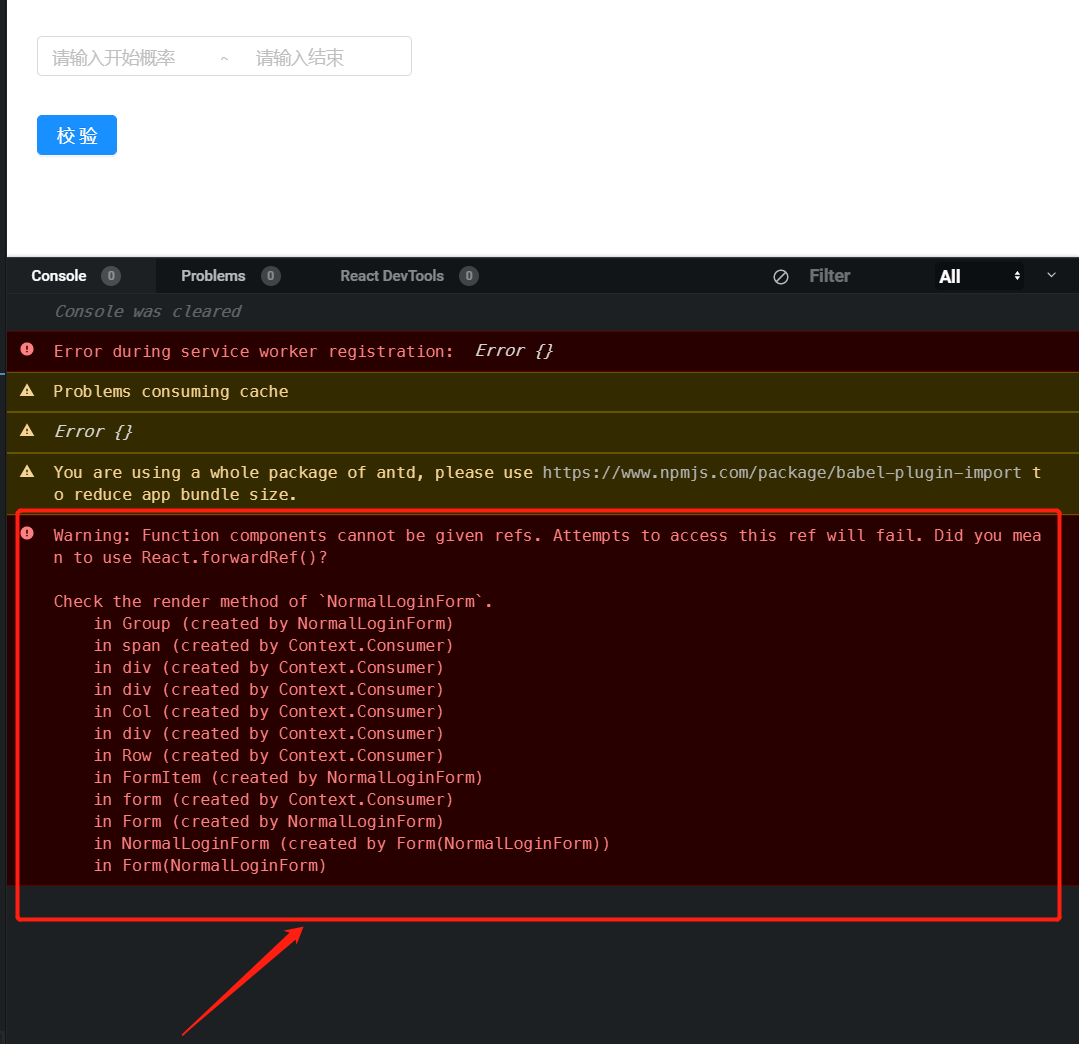Collapse the console panel with the chevron
The height and width of the screenshot is (1044, 1079).
1050,276
